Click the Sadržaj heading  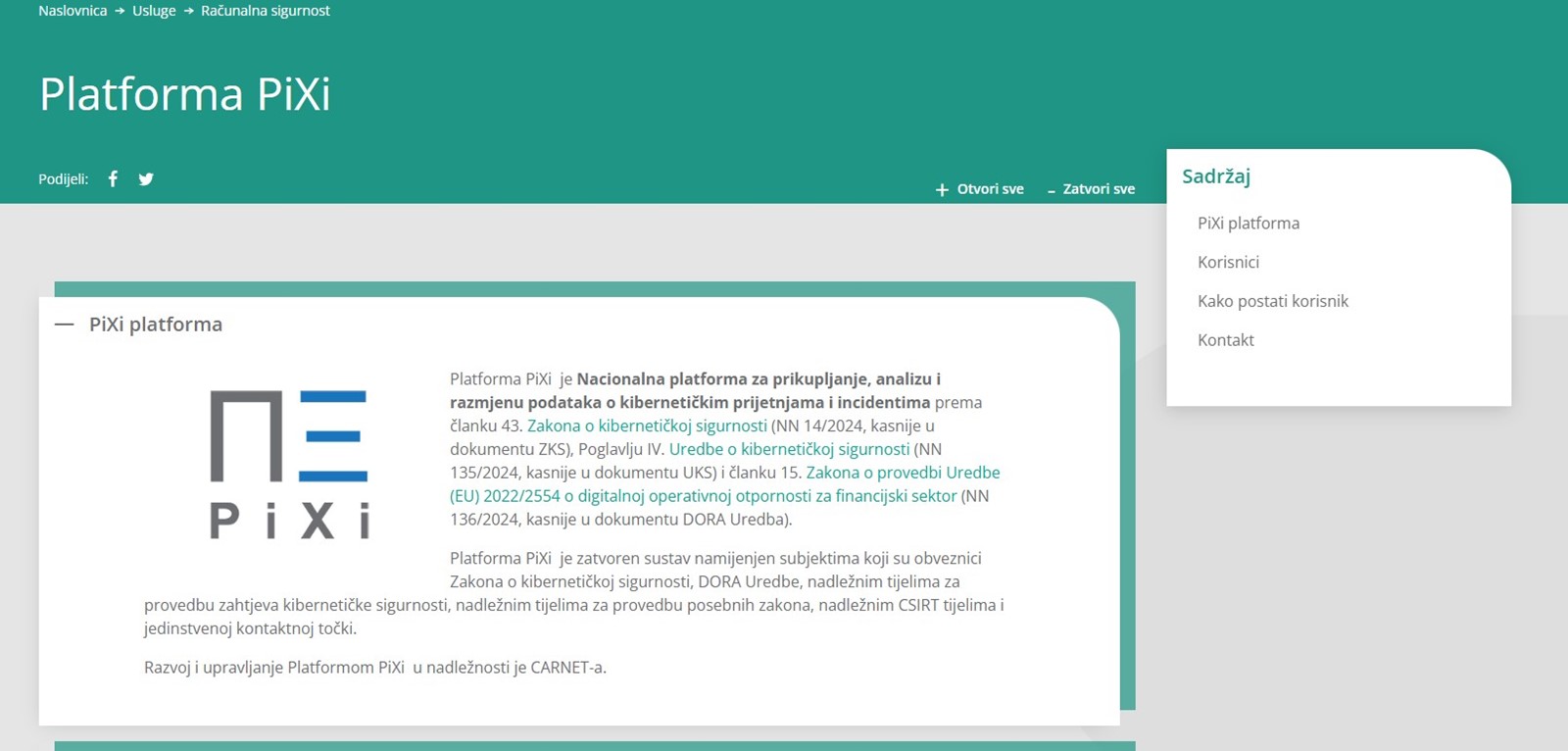[1216, 176]
